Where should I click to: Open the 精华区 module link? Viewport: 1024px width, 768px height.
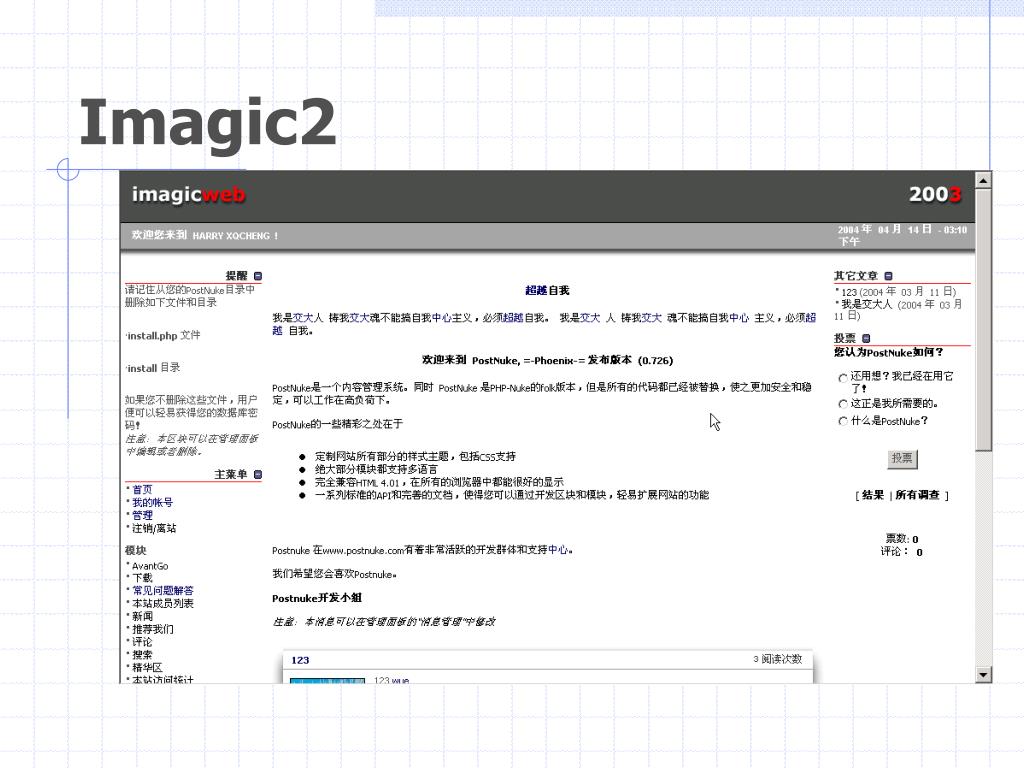coord(148,668)
